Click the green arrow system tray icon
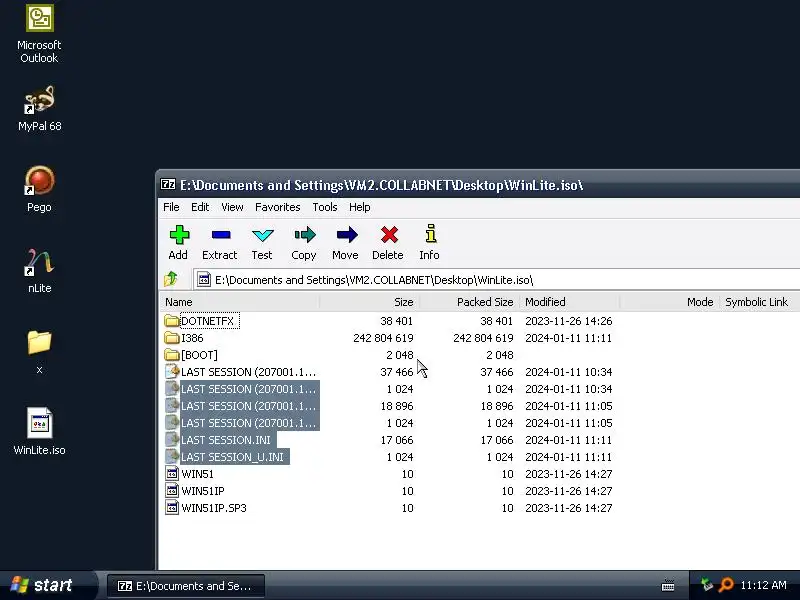Screen dimensions: 800x600 (x=707, y=585)
